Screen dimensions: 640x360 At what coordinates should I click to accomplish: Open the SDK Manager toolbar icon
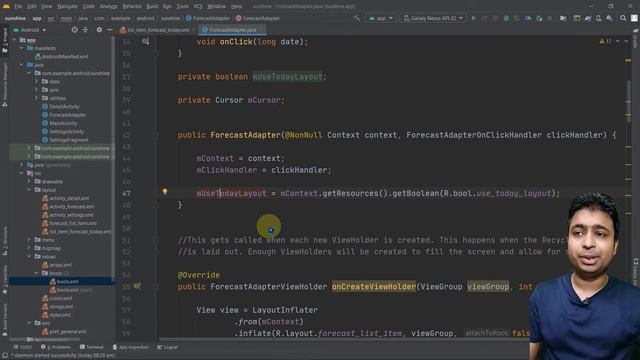click(609, 18)
